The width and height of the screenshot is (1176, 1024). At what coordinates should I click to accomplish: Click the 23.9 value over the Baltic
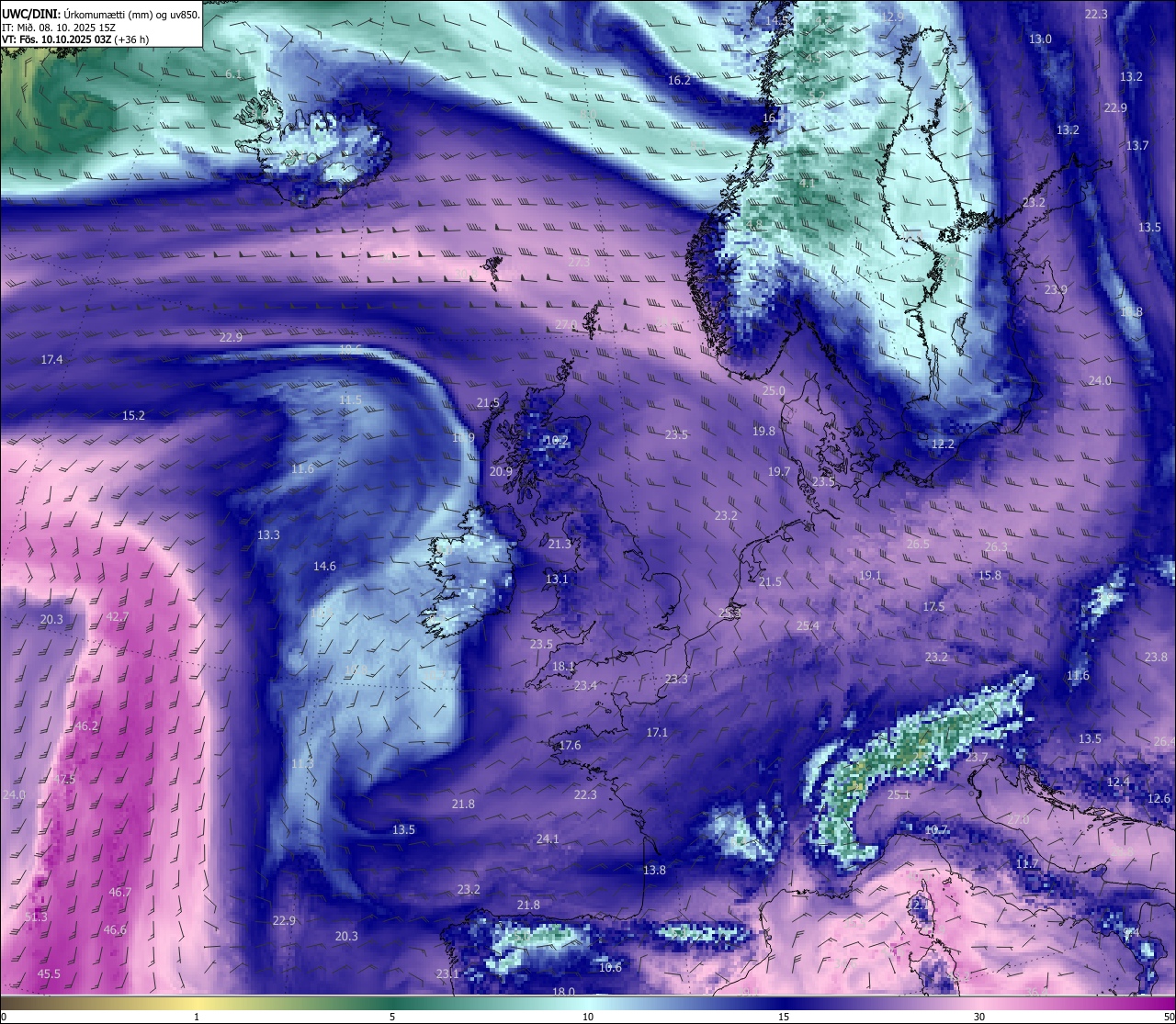pos(1056,289)
